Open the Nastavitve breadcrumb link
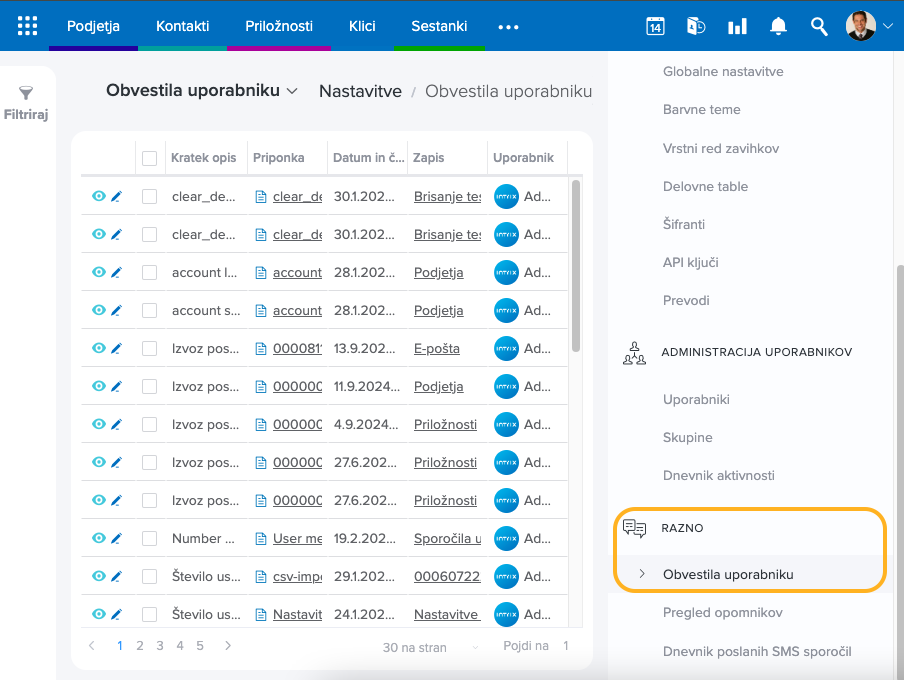904x680 pixels. pos(360,92)
